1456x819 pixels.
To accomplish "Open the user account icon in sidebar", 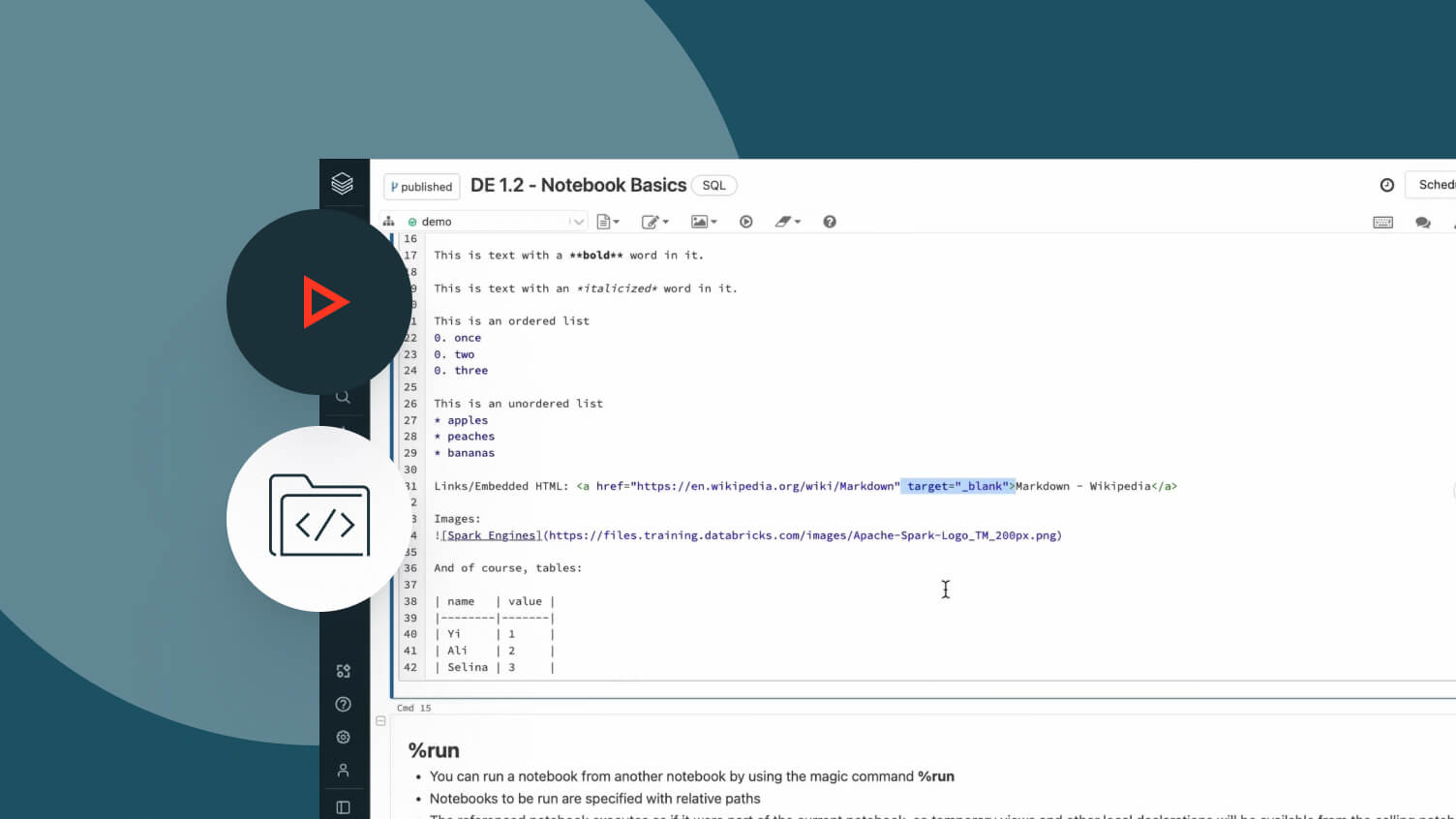I will tap(343, 771).
